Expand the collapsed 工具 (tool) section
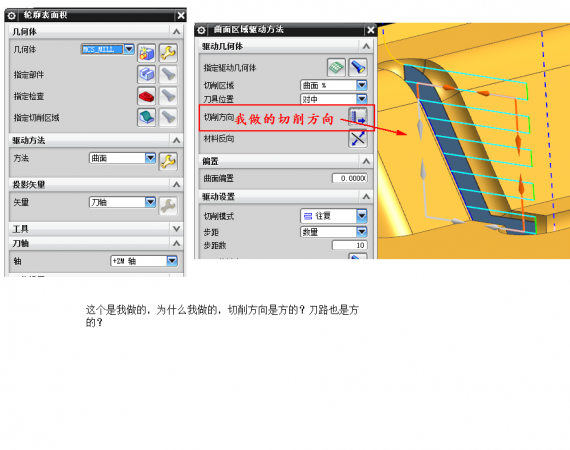 176,229
